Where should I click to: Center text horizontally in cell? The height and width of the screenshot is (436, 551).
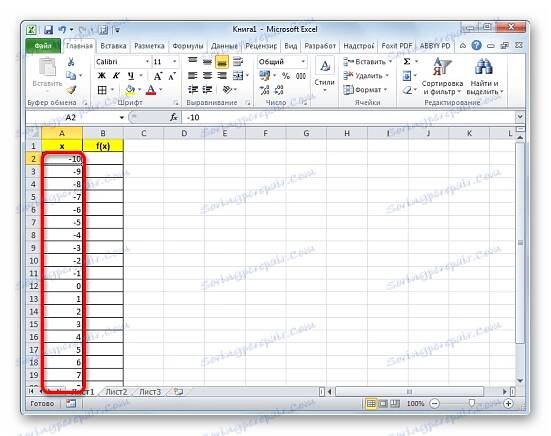207,76
